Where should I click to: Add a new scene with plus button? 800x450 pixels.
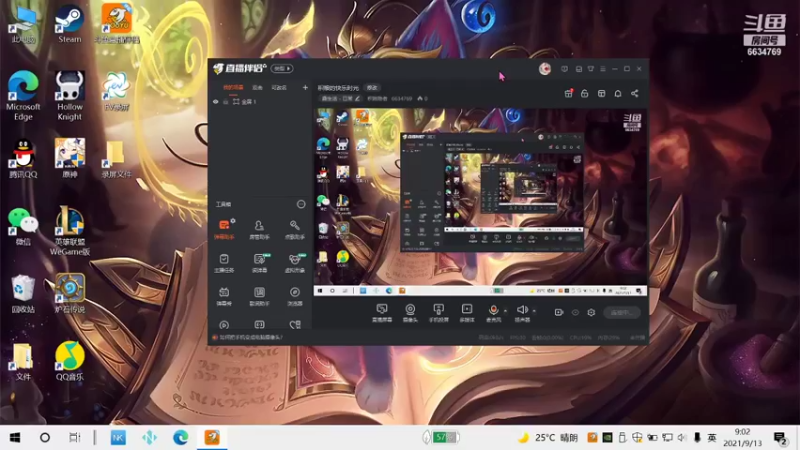[305, 88]
